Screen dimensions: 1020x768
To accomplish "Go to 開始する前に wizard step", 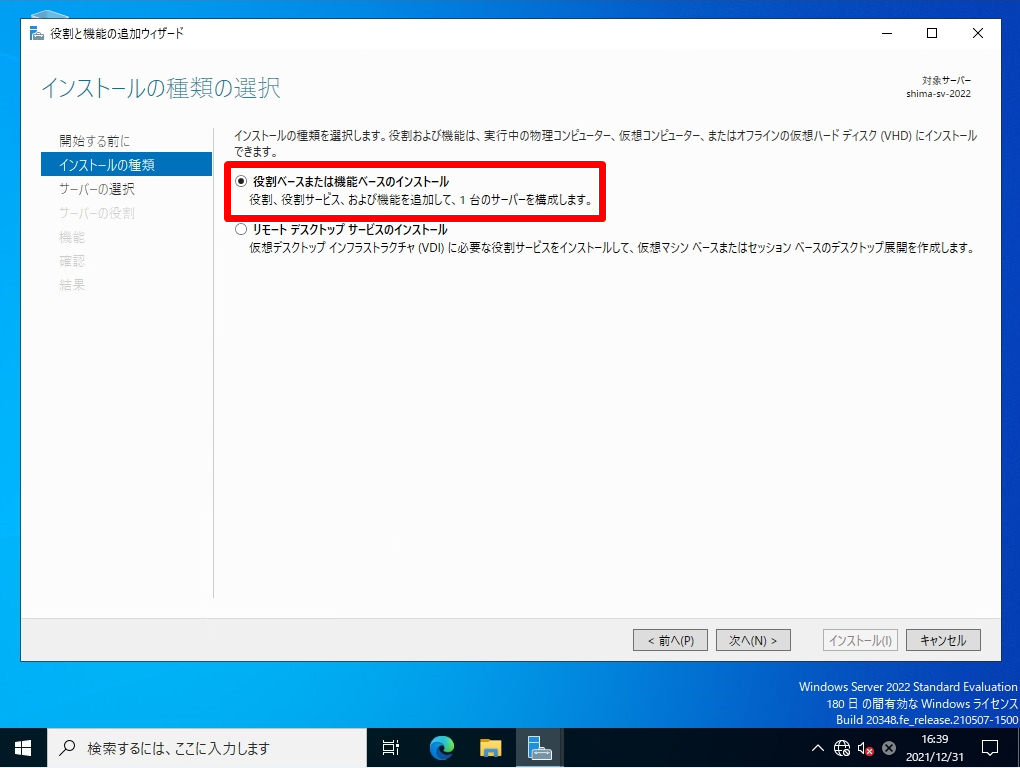I will [x=94, y=140].
